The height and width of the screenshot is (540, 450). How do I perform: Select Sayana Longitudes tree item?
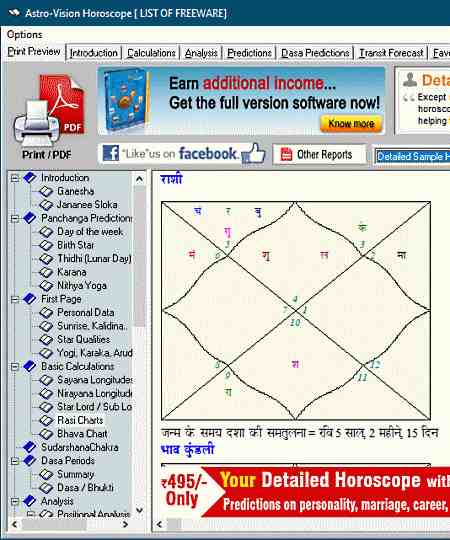click(95, 380)
